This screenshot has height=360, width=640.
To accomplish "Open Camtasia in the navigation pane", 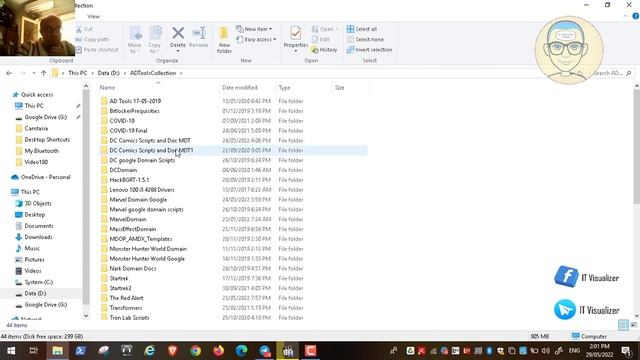I will (36, 128).
